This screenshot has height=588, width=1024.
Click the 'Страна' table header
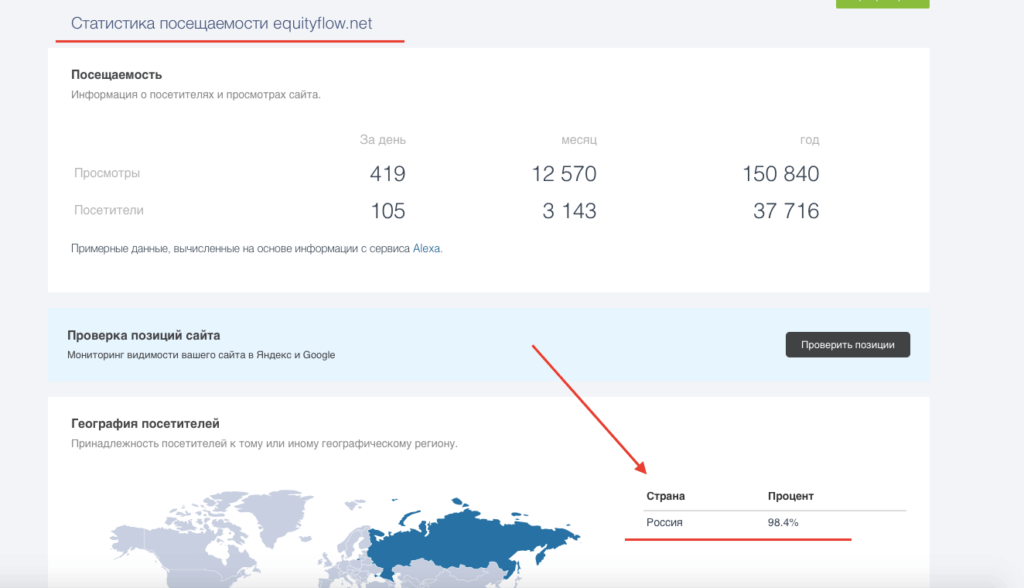click(665, 495)
